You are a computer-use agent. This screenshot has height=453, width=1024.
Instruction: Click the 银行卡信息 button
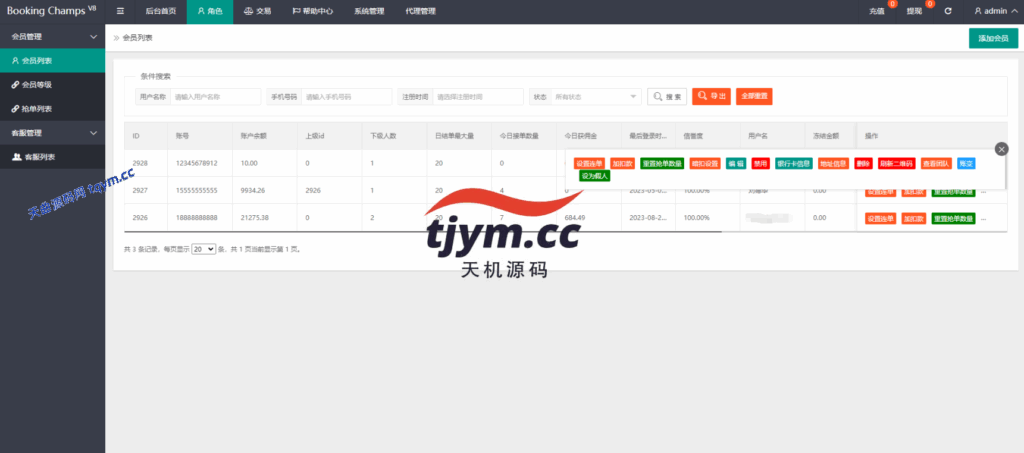pos(794,164)
